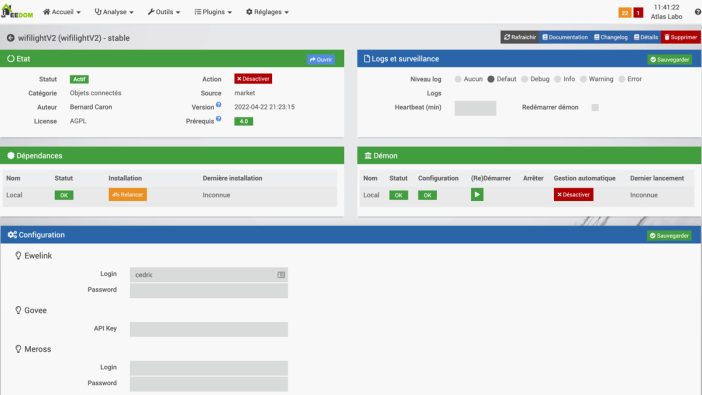The height and width of the screenshot is (395, 702).
Task: Open the Outils menu
Action: pos(164,12)
